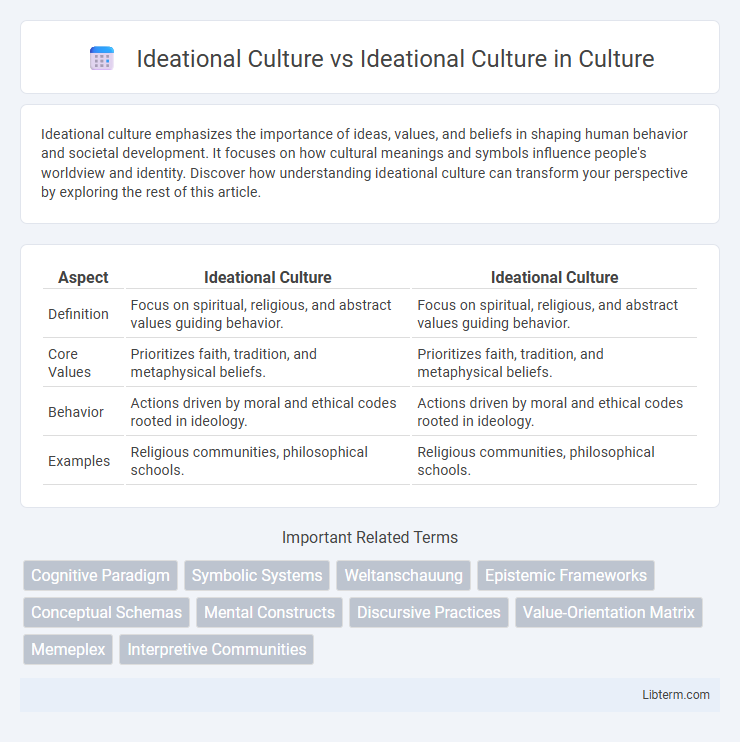Open the Epistemic Frameworks tag
The width and height of the screenshot is (740, 742).
pos(566,575)
